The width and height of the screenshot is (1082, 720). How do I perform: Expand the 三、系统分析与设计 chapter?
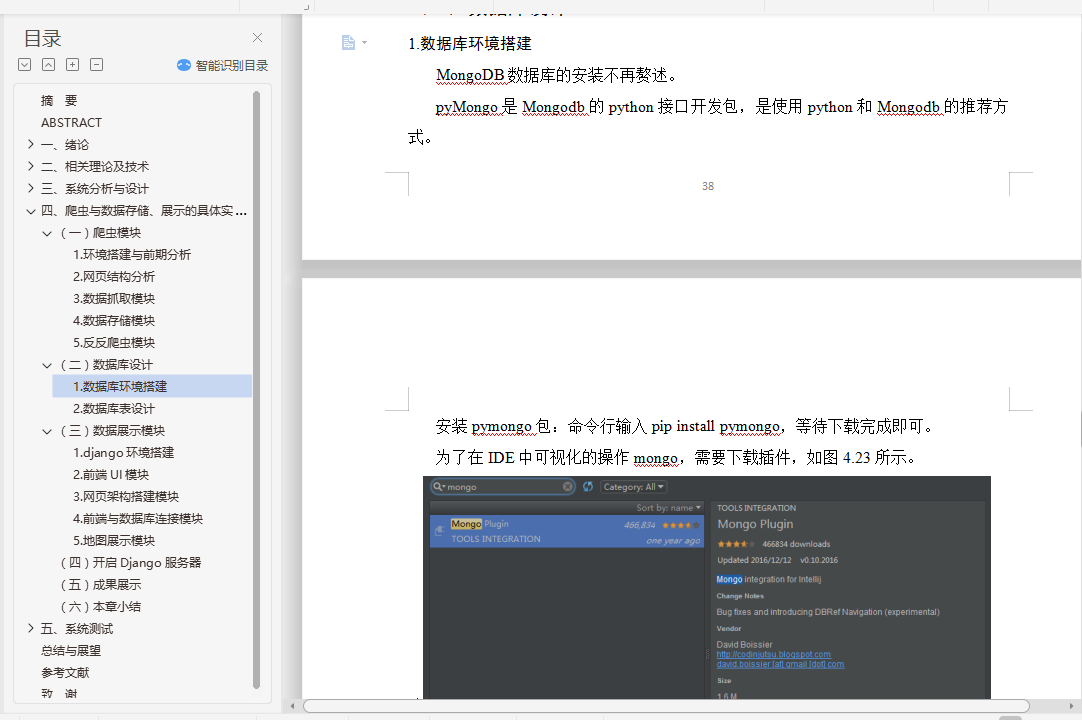click(30, 188)
